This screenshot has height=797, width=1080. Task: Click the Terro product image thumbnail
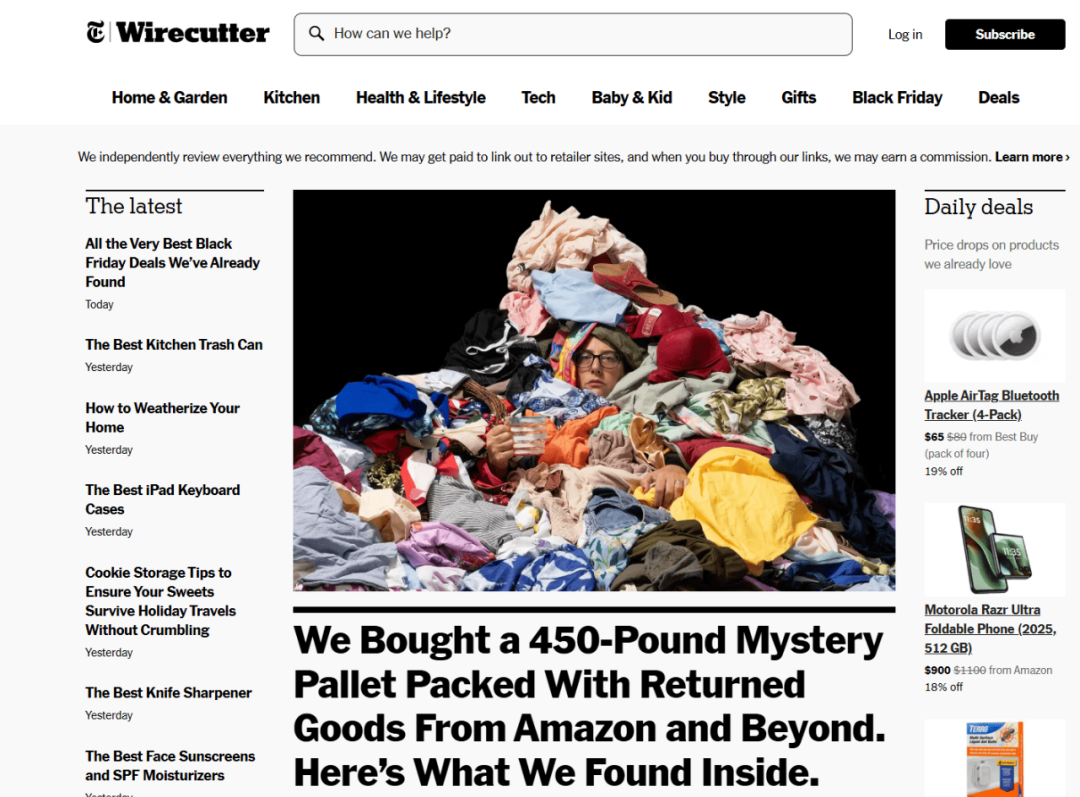[x=994, y=758]
